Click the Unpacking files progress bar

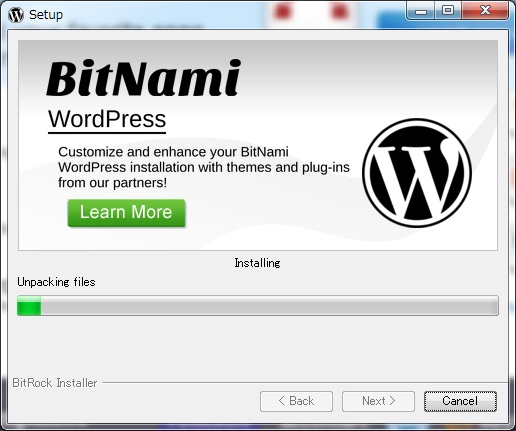[x=258, y=305]
